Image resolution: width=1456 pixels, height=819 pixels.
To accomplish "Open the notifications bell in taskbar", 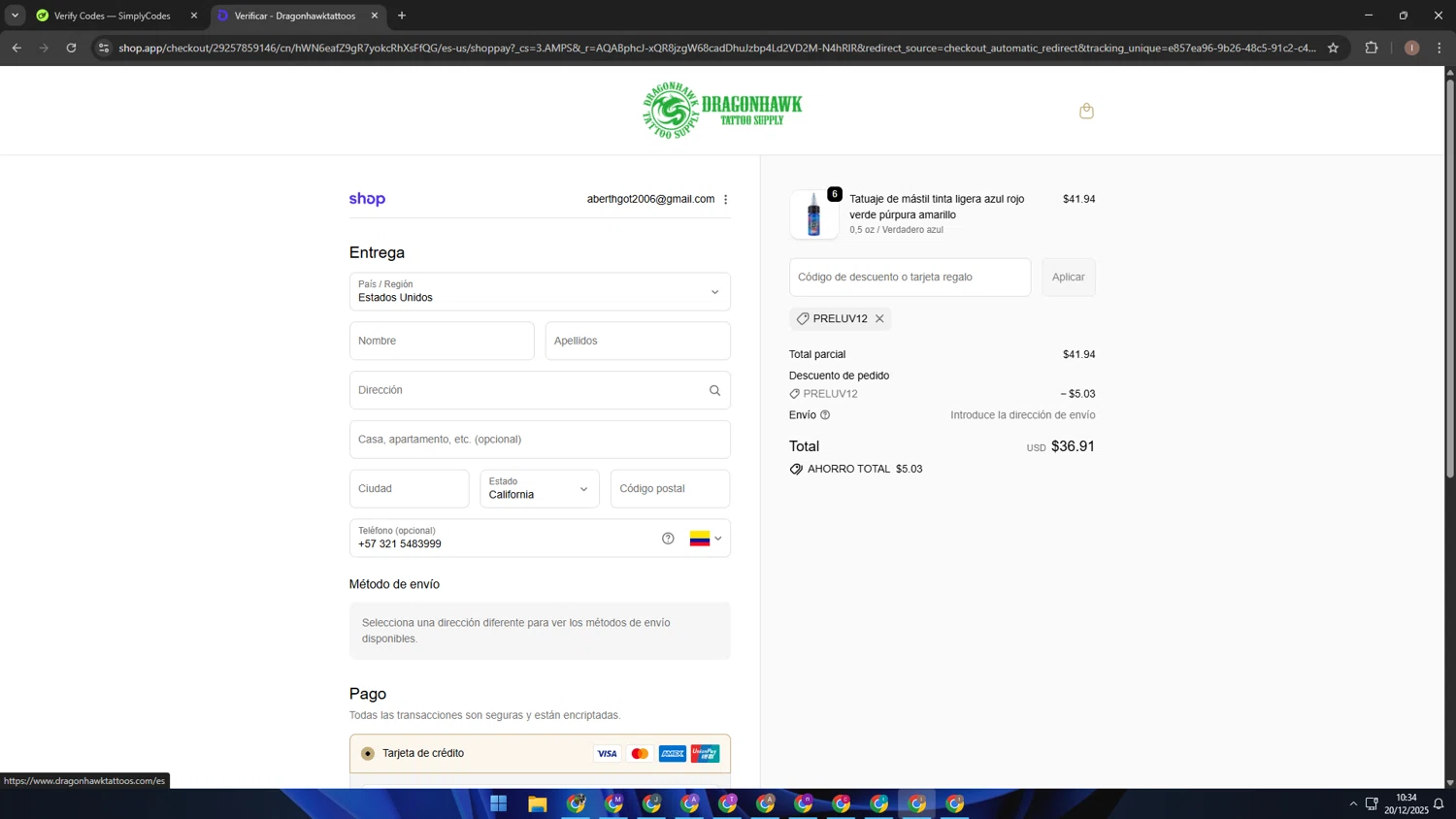I will [x=1439, y=803].
